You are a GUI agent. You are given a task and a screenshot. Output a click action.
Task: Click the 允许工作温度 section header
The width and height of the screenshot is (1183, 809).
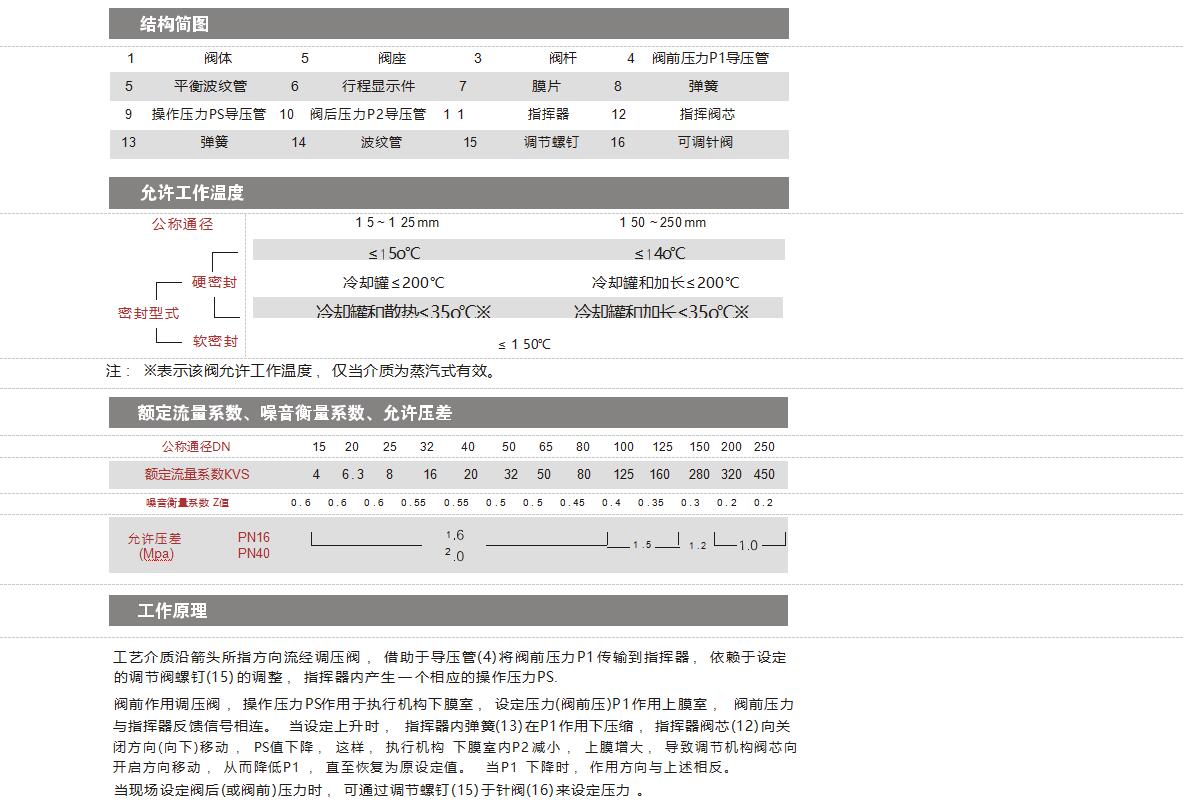coord(191,193)
